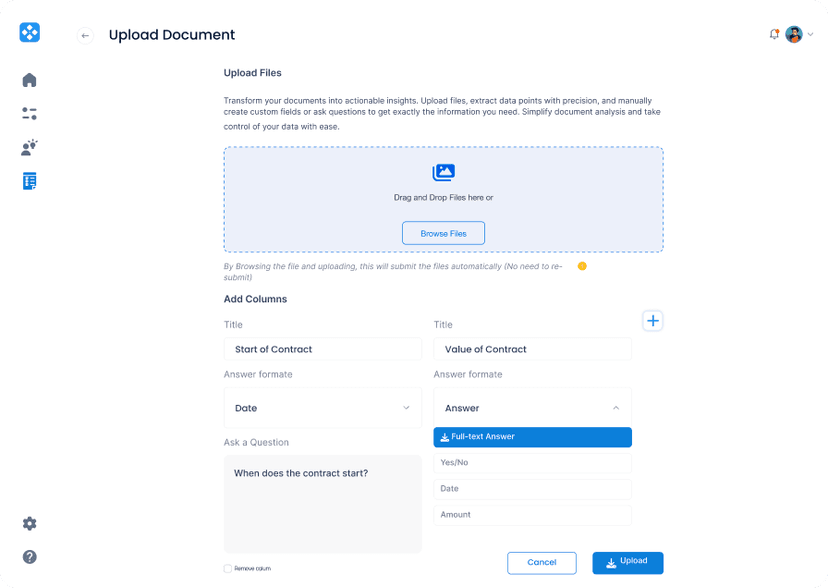Go to Home in sidebar
The width and height of the screenshot is (828, 588).
coord(30,80)
